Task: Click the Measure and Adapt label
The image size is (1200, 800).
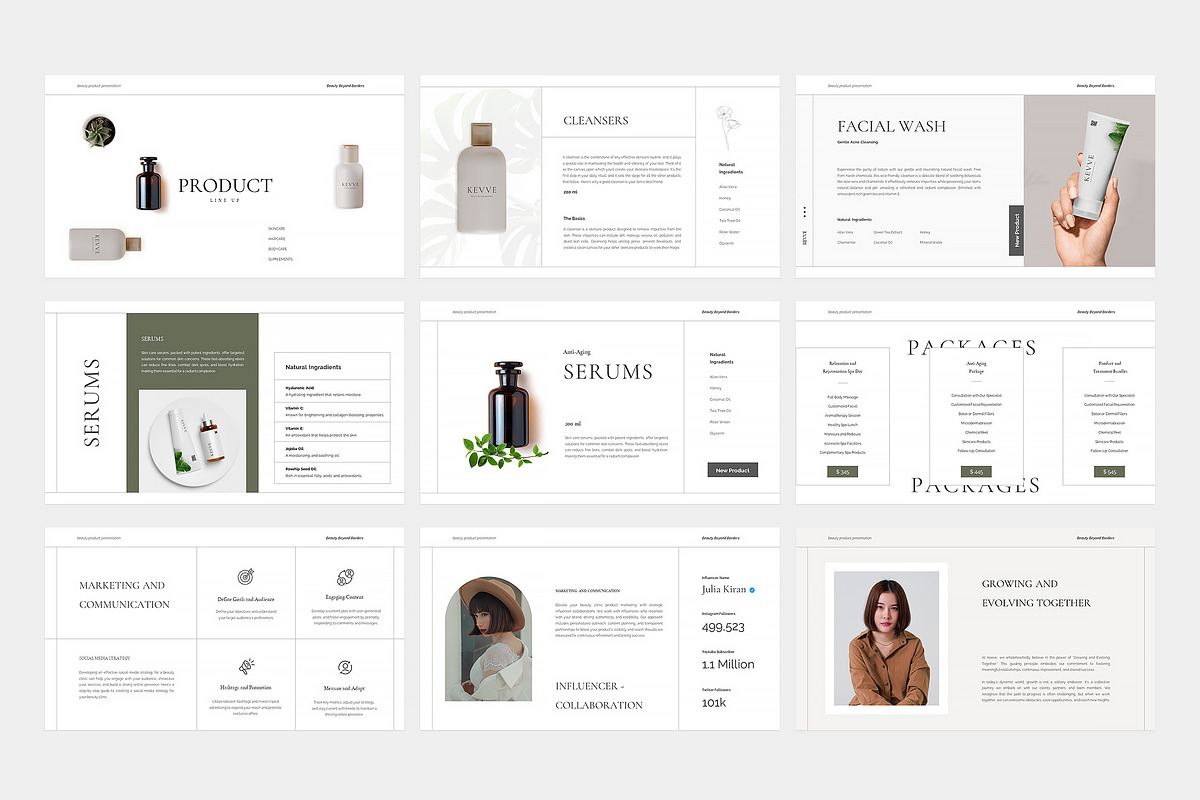Action: point(344,688)
